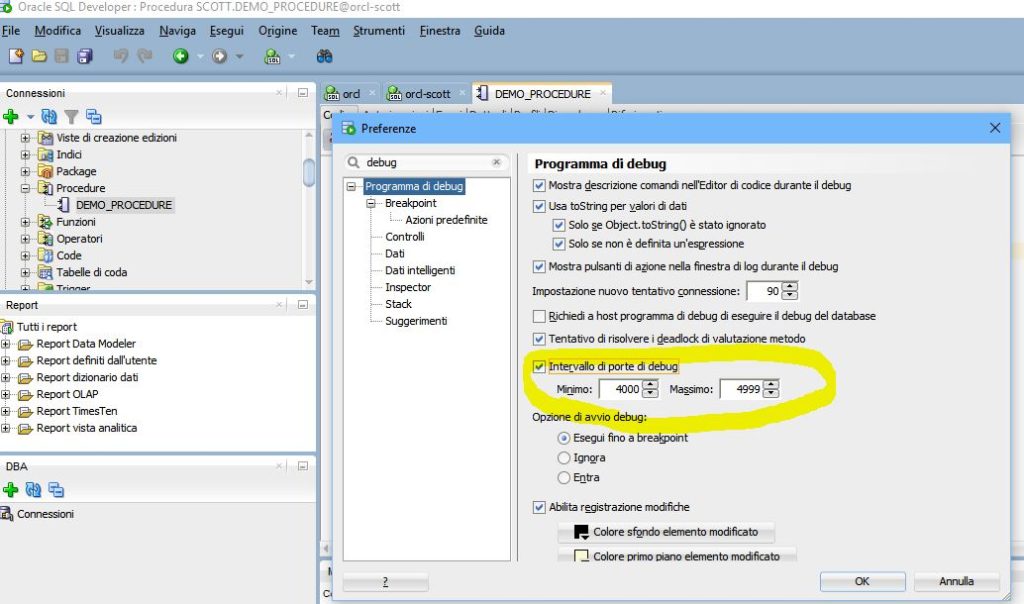Click the green Back navigation arrow
This screenshot has width=1024, height=604.
(x=181, y=56)
